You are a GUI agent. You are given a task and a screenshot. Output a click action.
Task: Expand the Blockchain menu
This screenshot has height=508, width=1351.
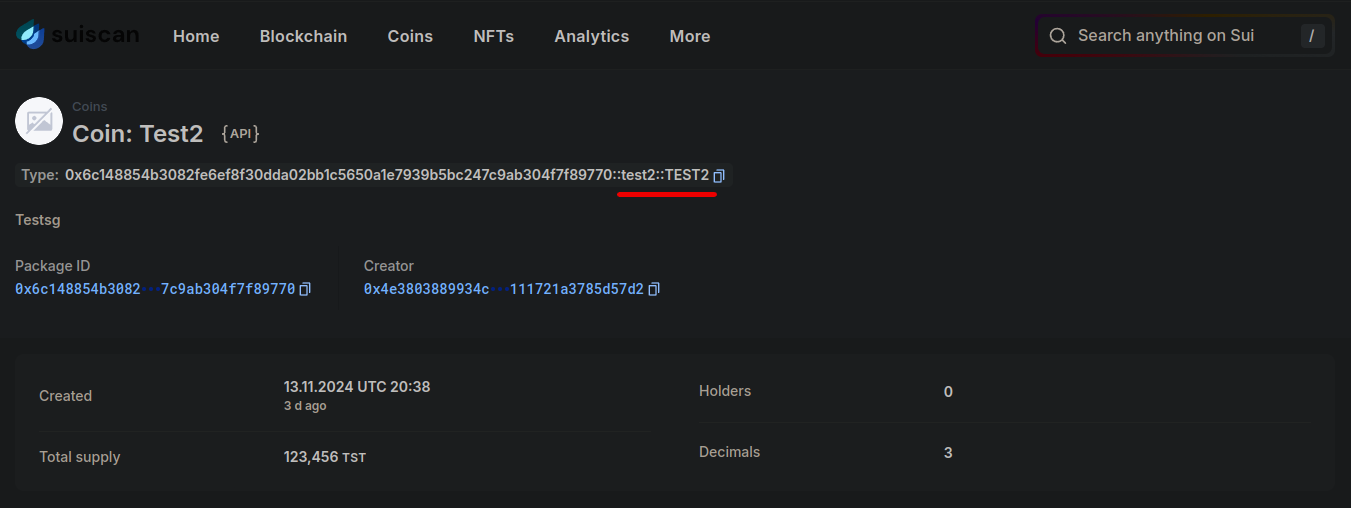pyautogui.click(x=303, y=36)
